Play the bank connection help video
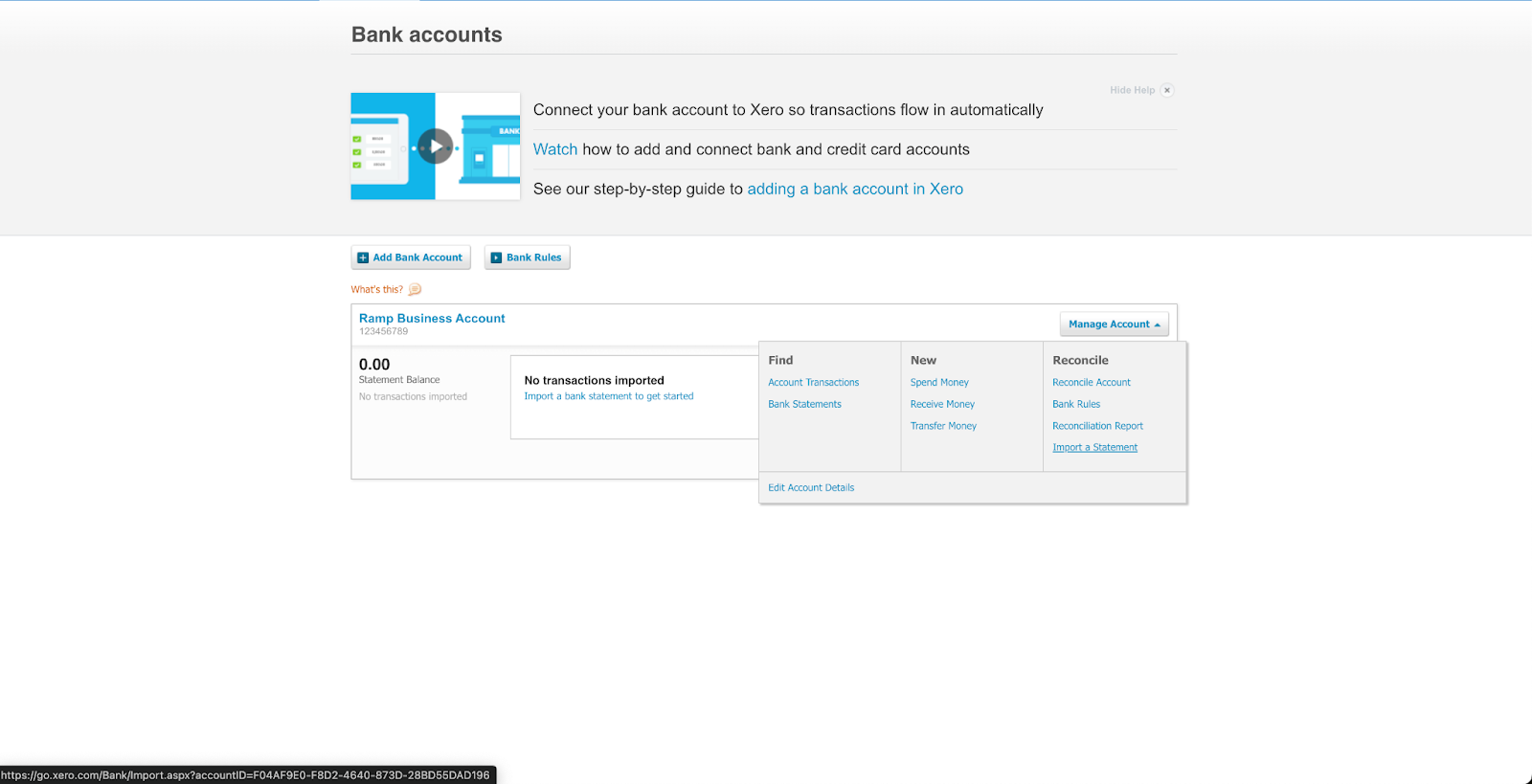The width and height of the screenshot is (1532, 784). click(x=436, y=146)
